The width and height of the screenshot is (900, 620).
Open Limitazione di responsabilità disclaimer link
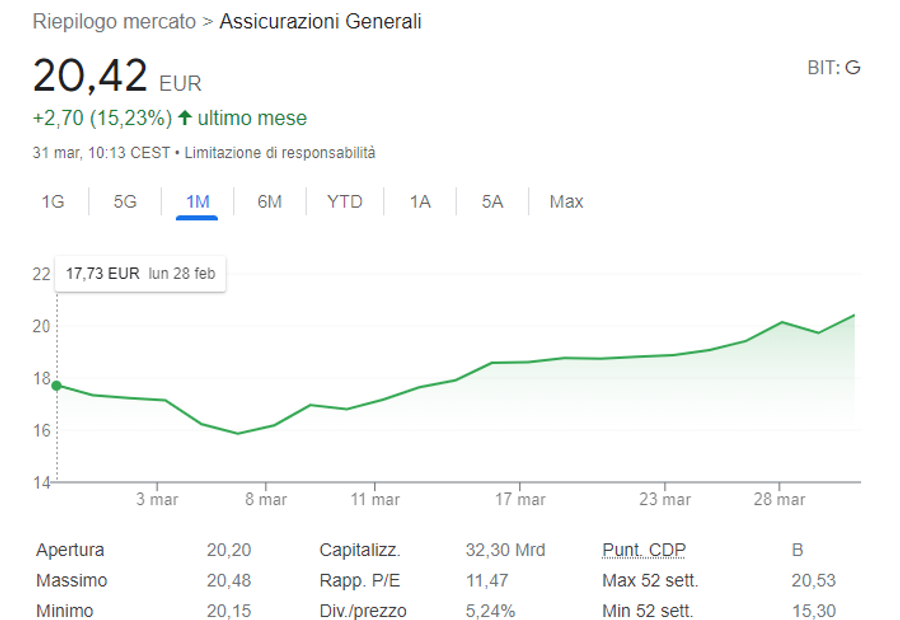[280, 153]
